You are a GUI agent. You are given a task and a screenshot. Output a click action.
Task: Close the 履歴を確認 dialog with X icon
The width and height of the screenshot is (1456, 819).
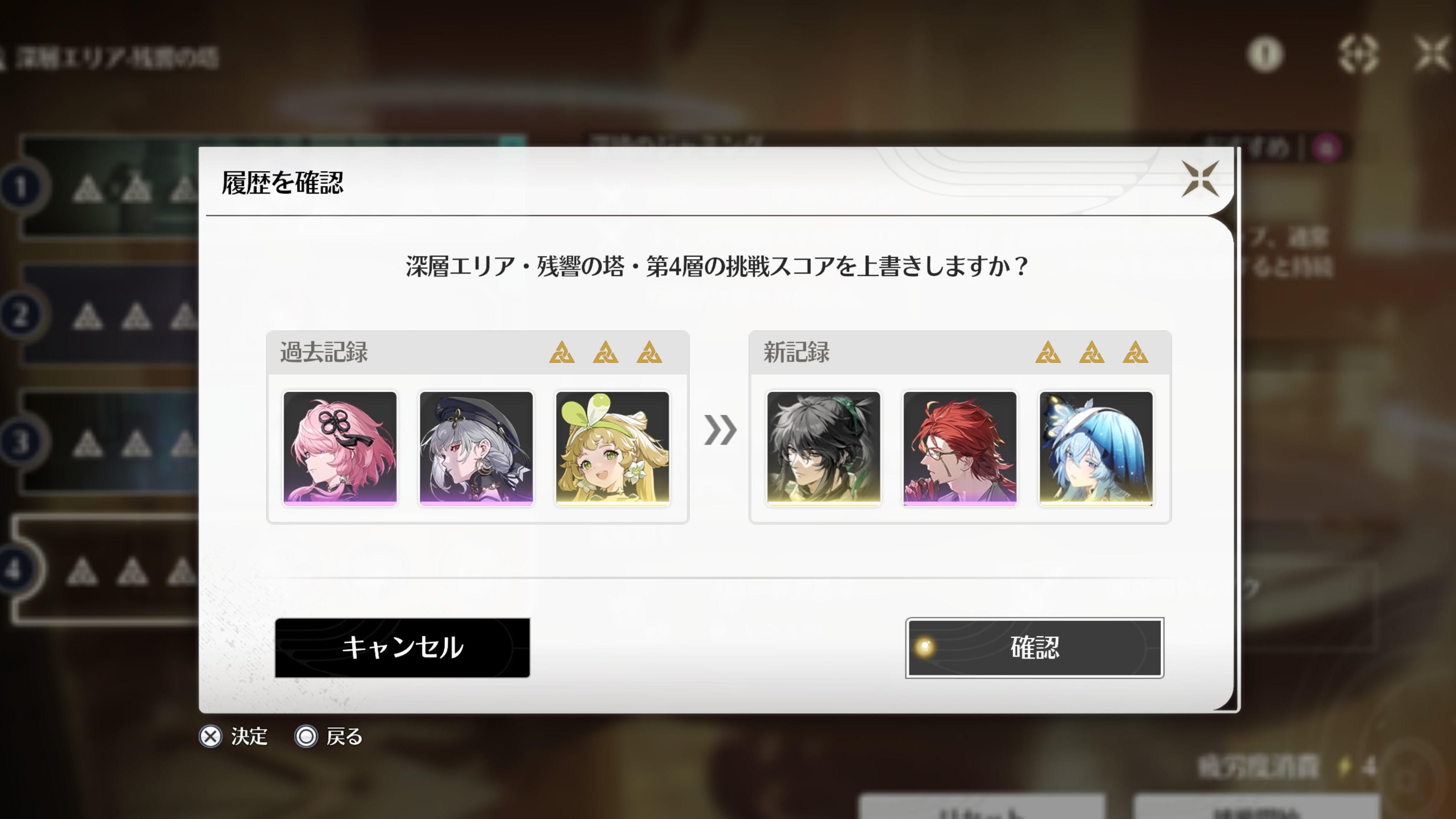(x=1200, y=179)
